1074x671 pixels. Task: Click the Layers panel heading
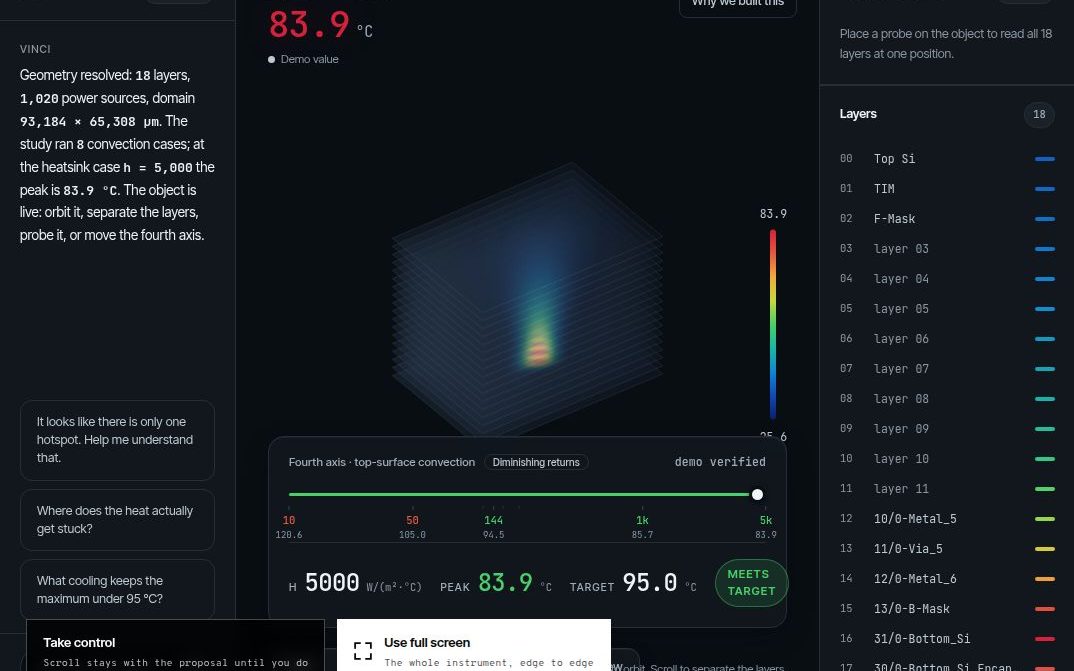[858, 114]
